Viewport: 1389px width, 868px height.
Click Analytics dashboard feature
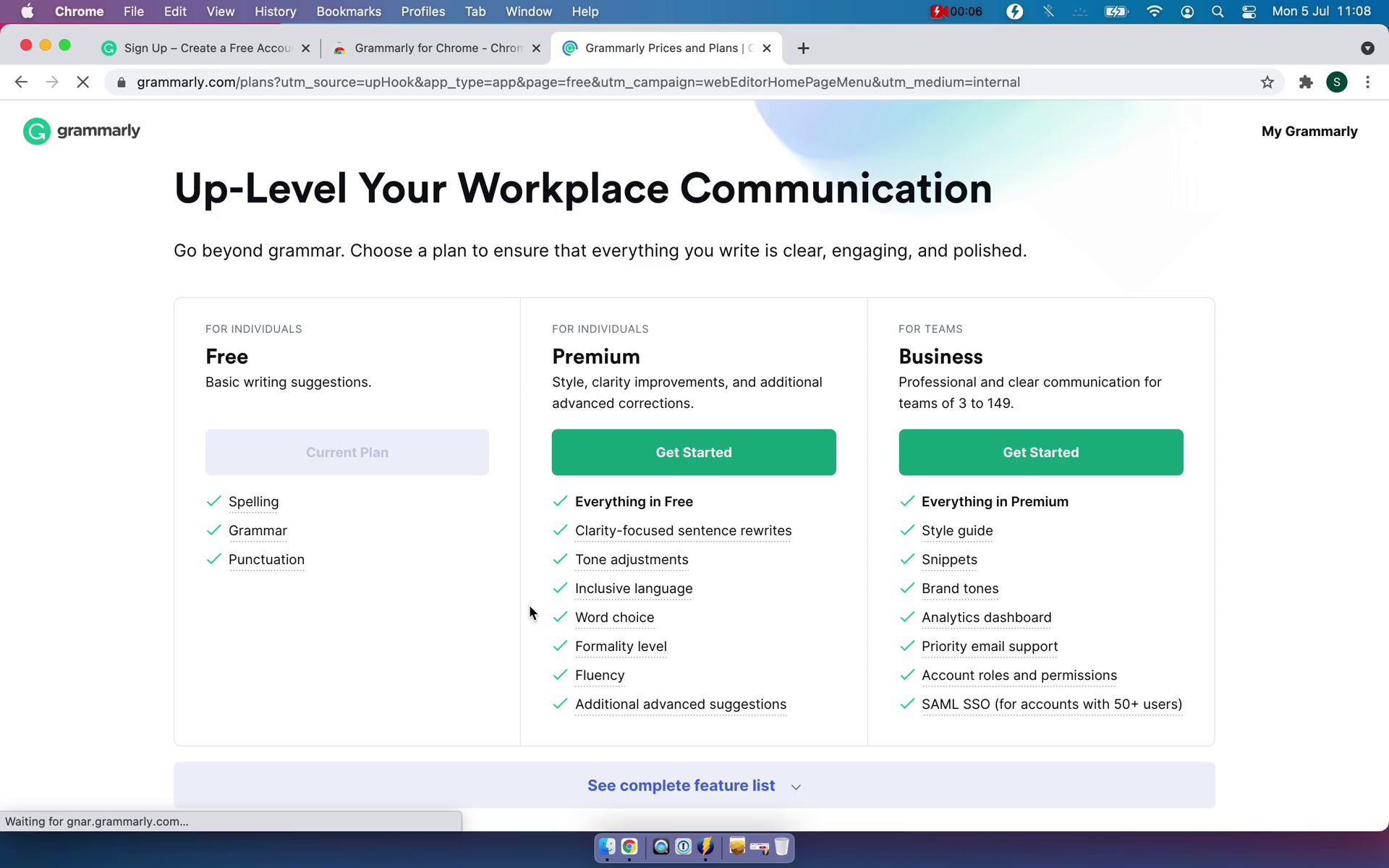tap(986, 618)
